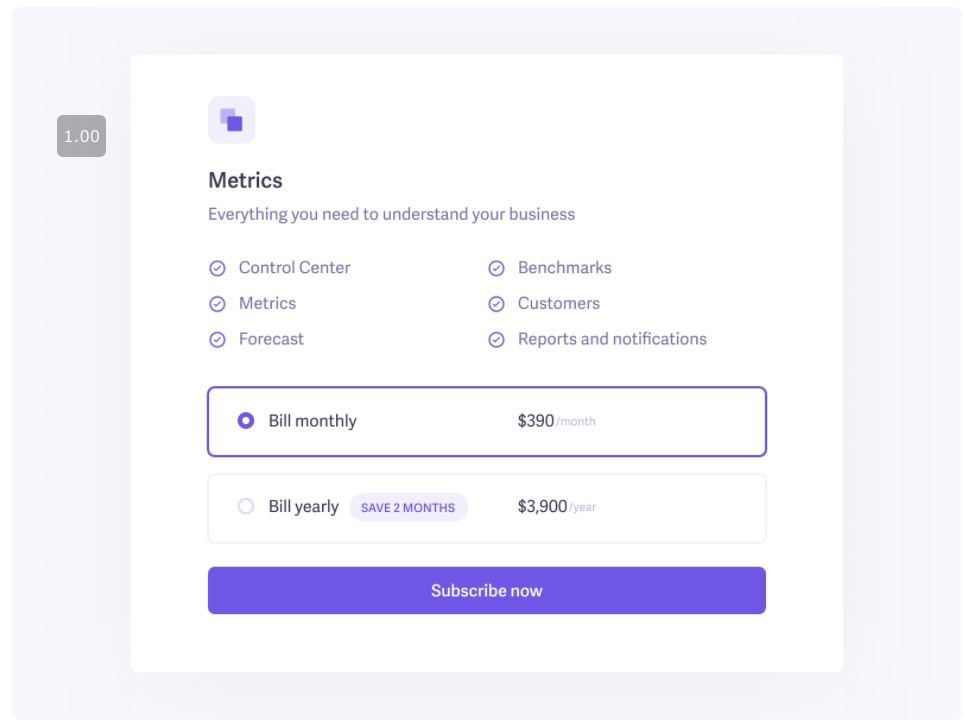Click the check icon beside Customers
The height and width of the screenshot is (723, 965).
[497, 304]
